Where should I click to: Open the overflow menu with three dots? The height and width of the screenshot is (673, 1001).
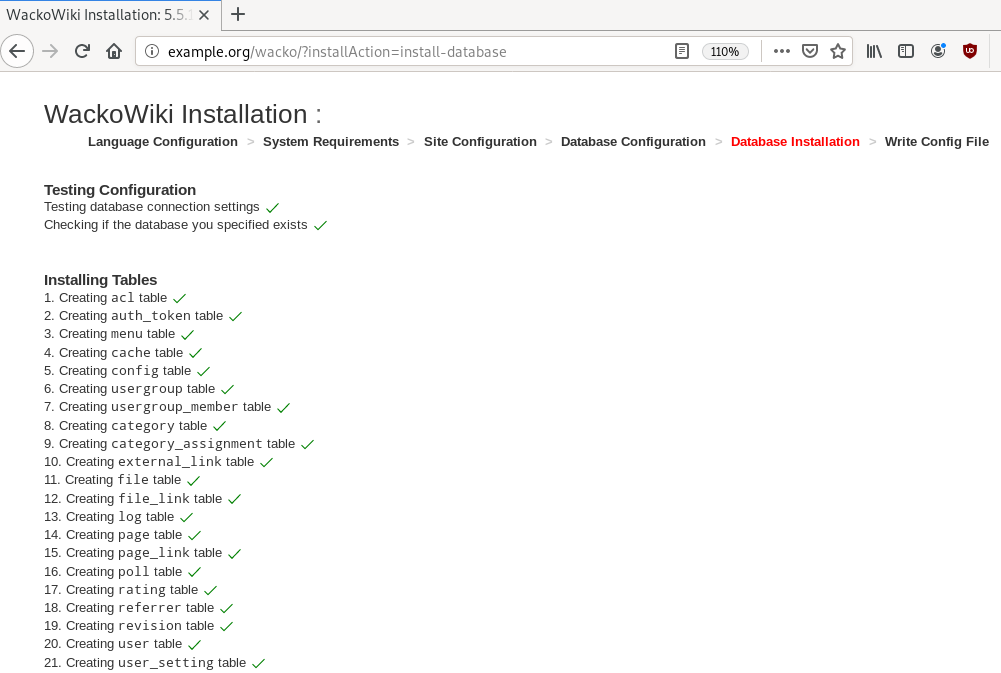[x=780, y=50]
